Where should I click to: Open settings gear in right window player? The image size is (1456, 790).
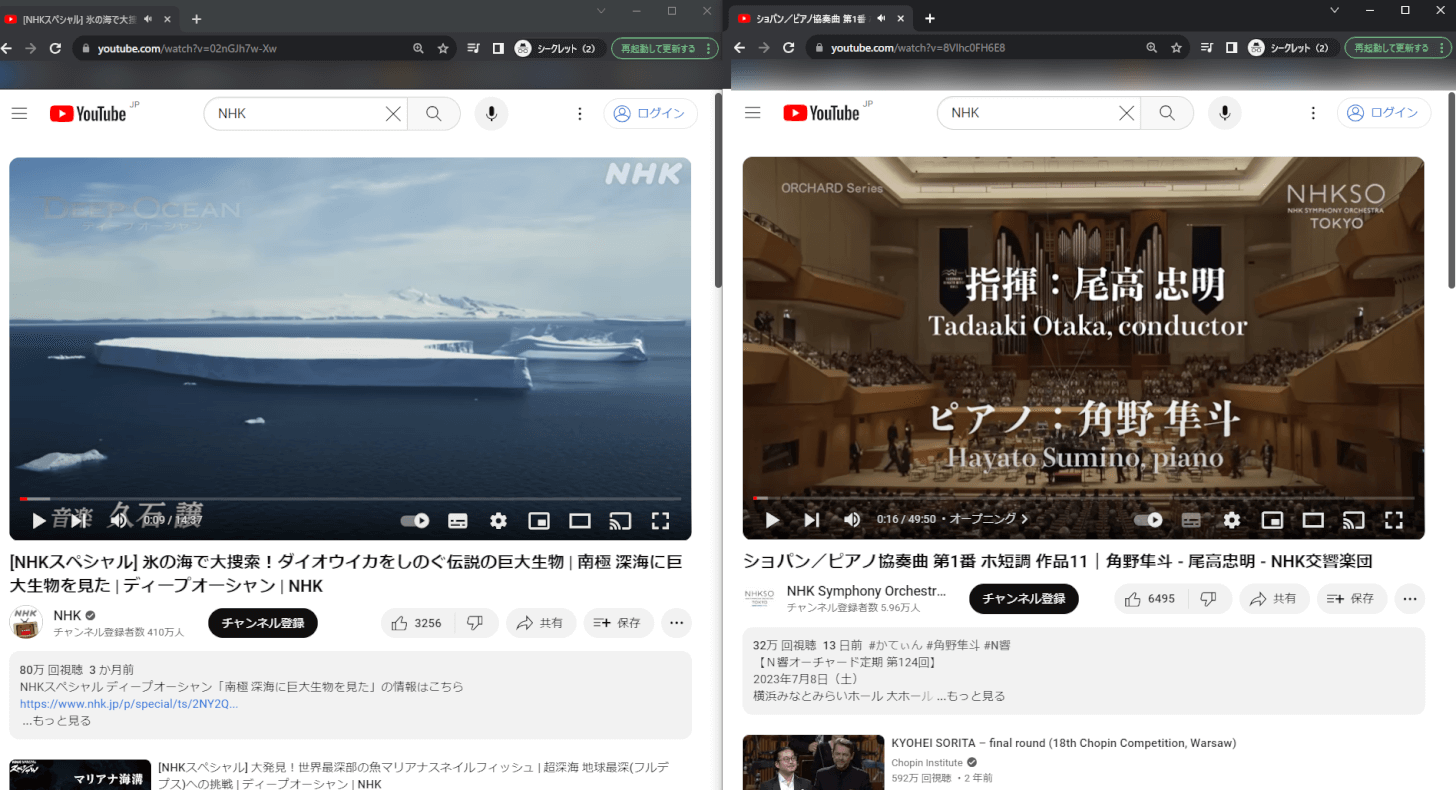click(x=1232, y=519)
